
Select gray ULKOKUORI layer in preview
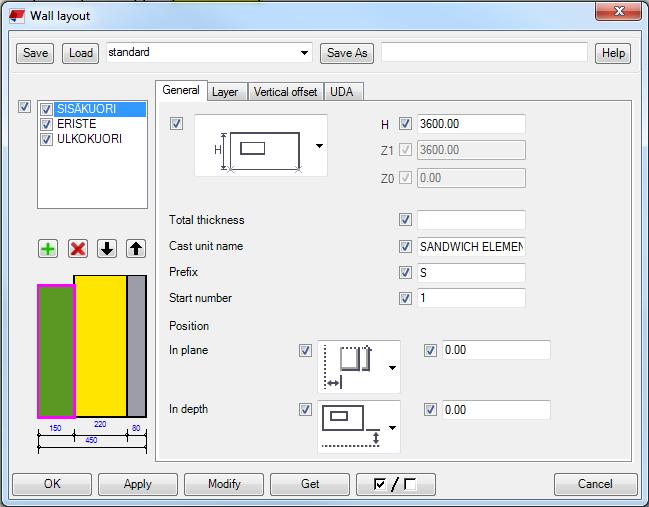tap(137, 346)
